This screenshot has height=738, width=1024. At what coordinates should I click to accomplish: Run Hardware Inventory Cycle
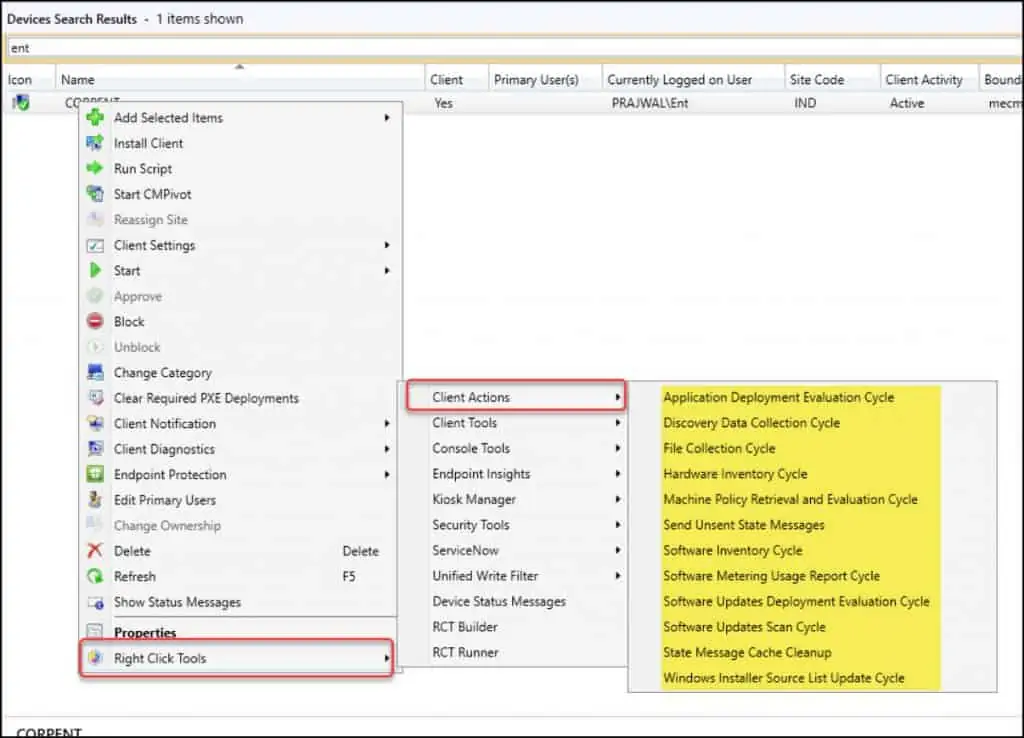coord(735,473)
